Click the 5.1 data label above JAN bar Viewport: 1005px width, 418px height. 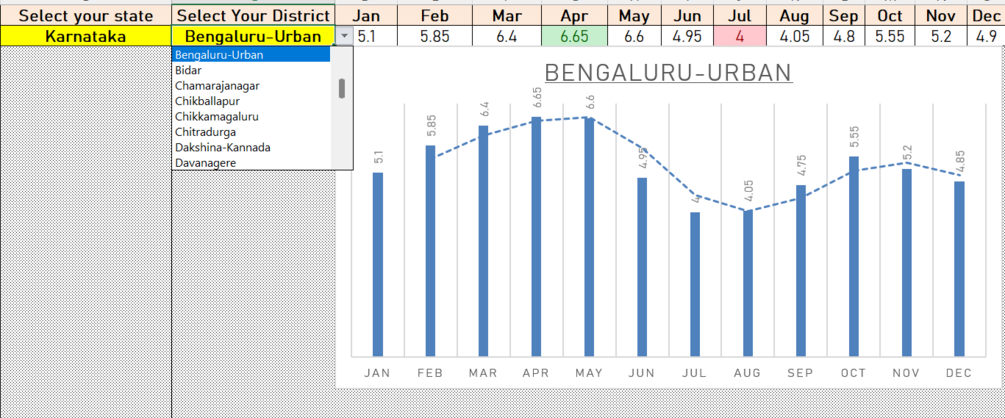(x=378, y=158)
